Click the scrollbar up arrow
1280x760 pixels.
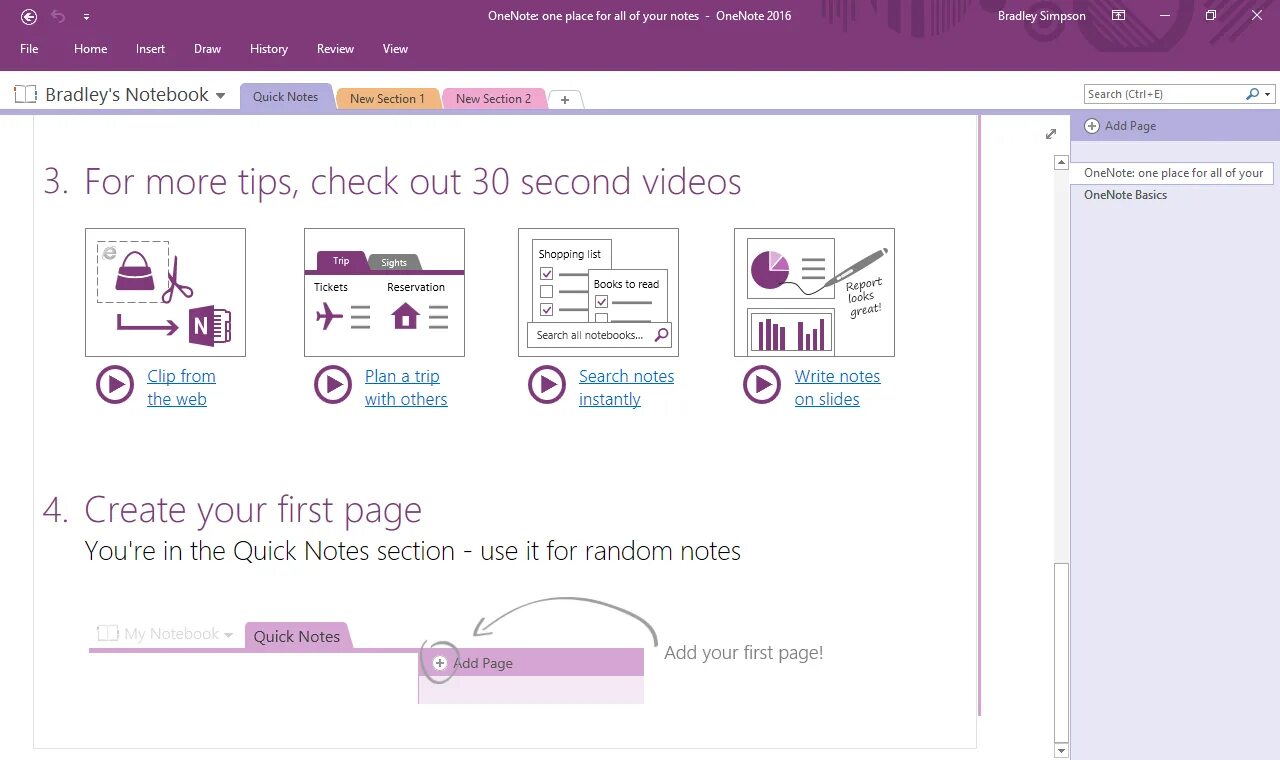pos(1061,162)
